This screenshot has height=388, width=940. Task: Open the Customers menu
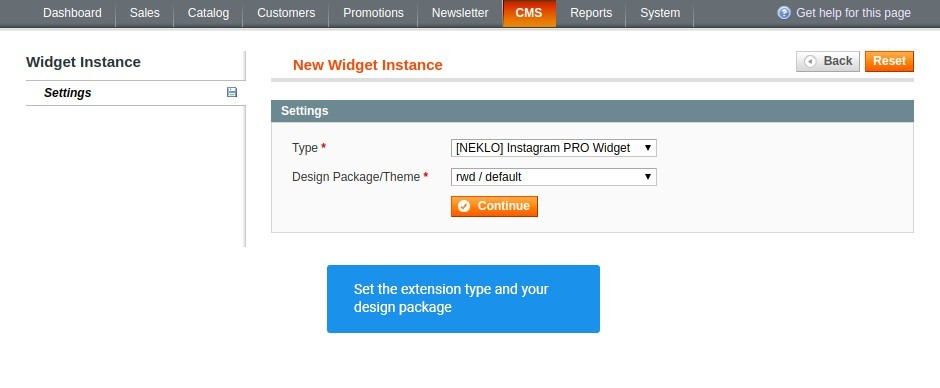click(x=286, y=13)
